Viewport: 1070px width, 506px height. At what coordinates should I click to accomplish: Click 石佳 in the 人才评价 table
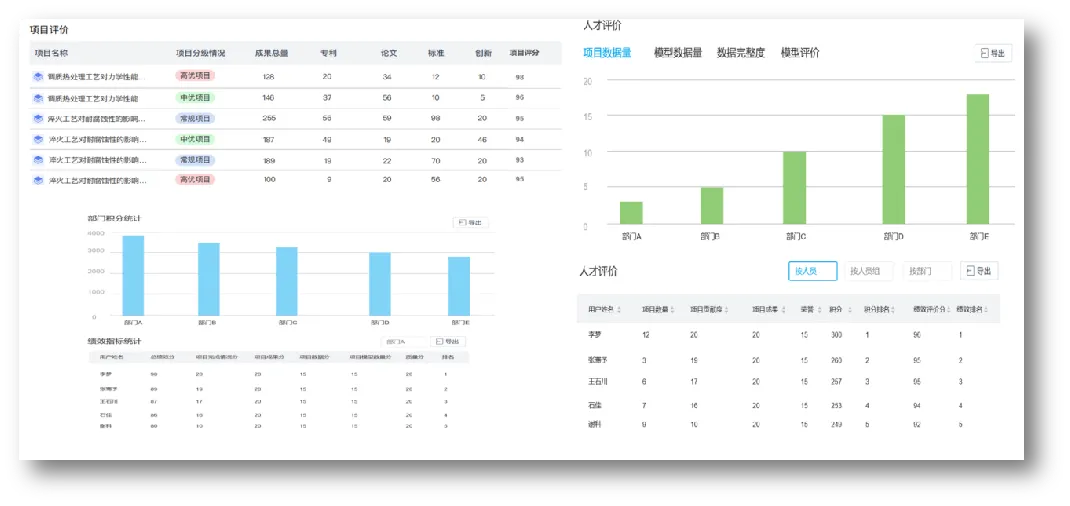(x=594, y=405)
